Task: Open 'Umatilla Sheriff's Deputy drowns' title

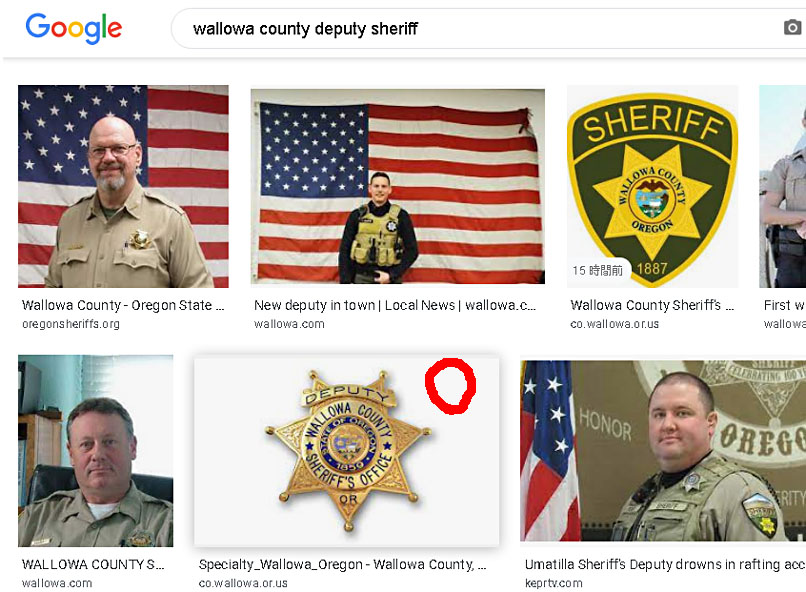Action: 665,564
